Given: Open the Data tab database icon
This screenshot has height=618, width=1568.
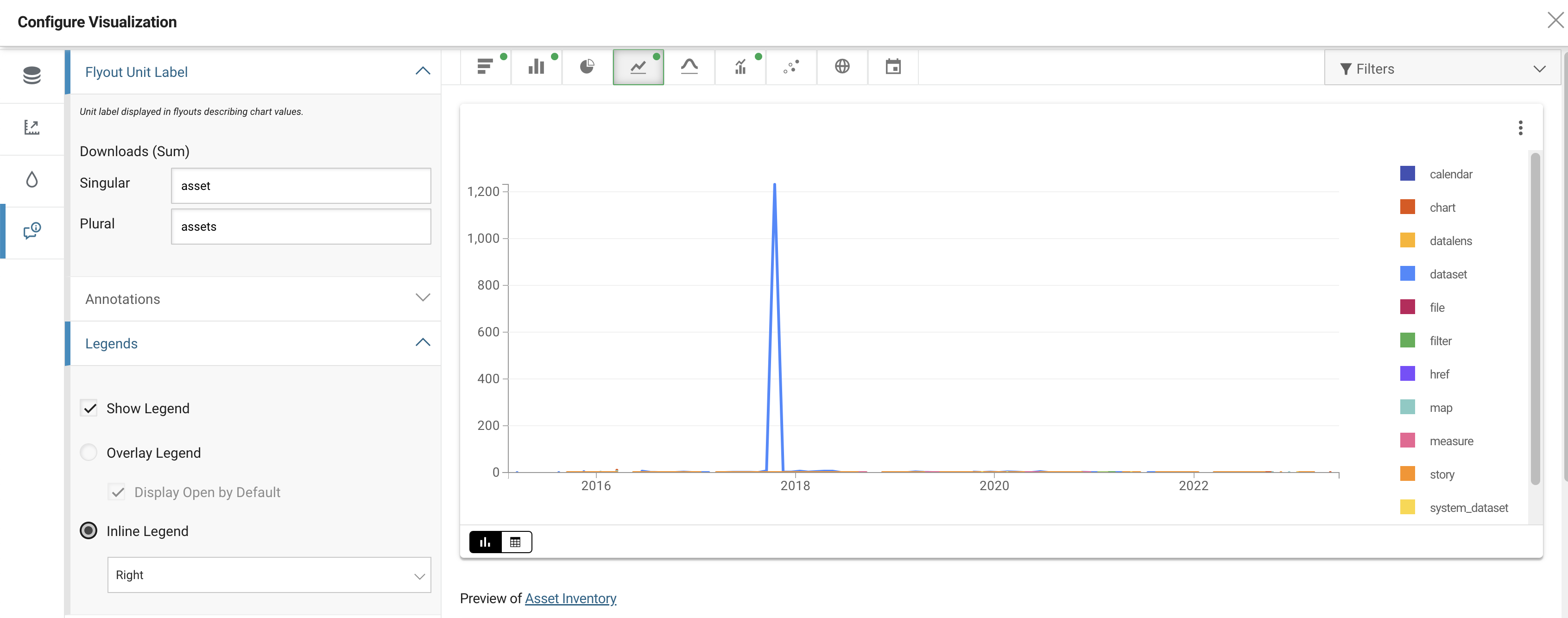Looking at the screenshot, I should [x=32, y=76].
